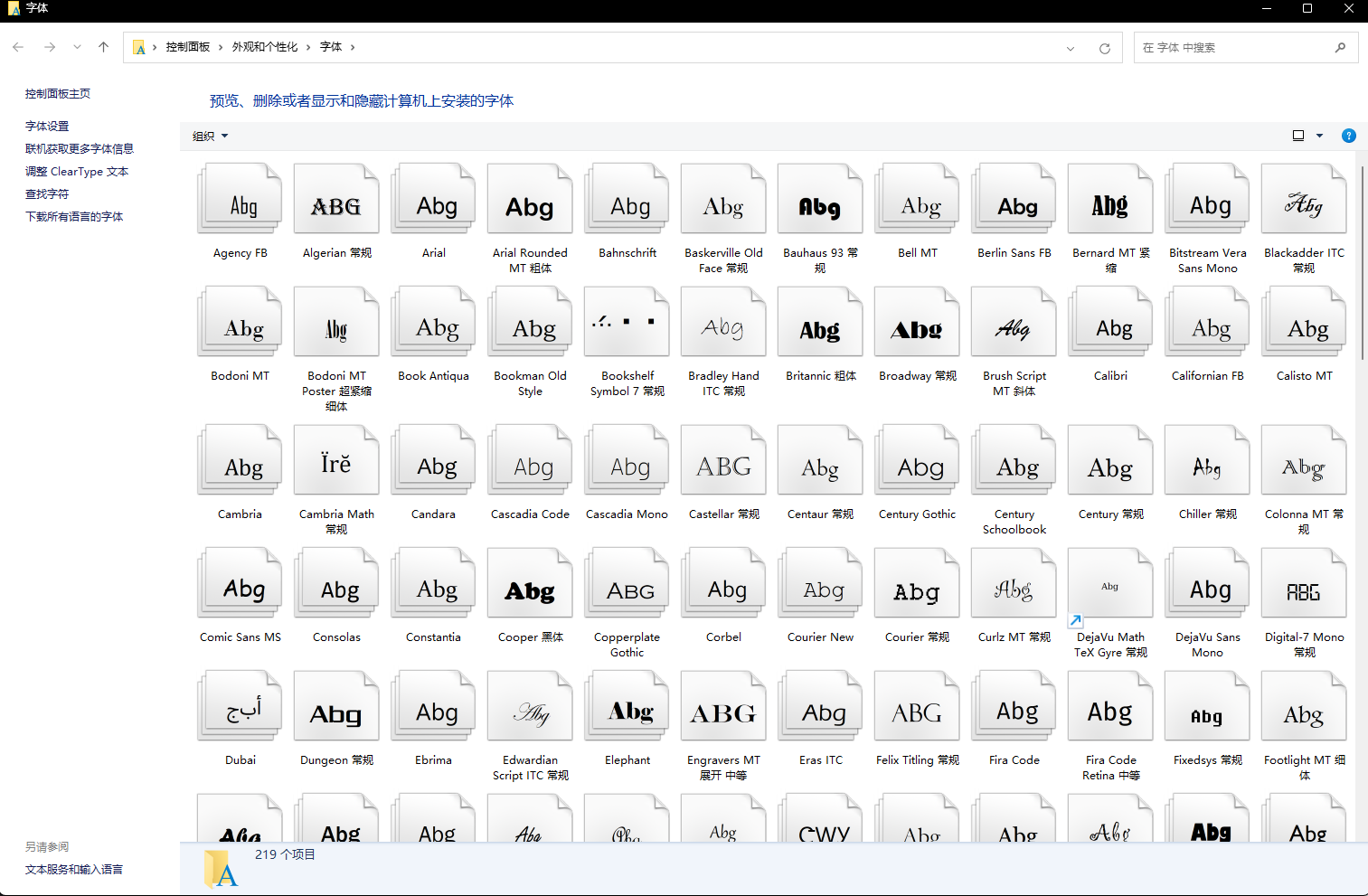Select the Footlight MT font thumbnail
Viewport: 1368px width, 896px height.
1304,706
